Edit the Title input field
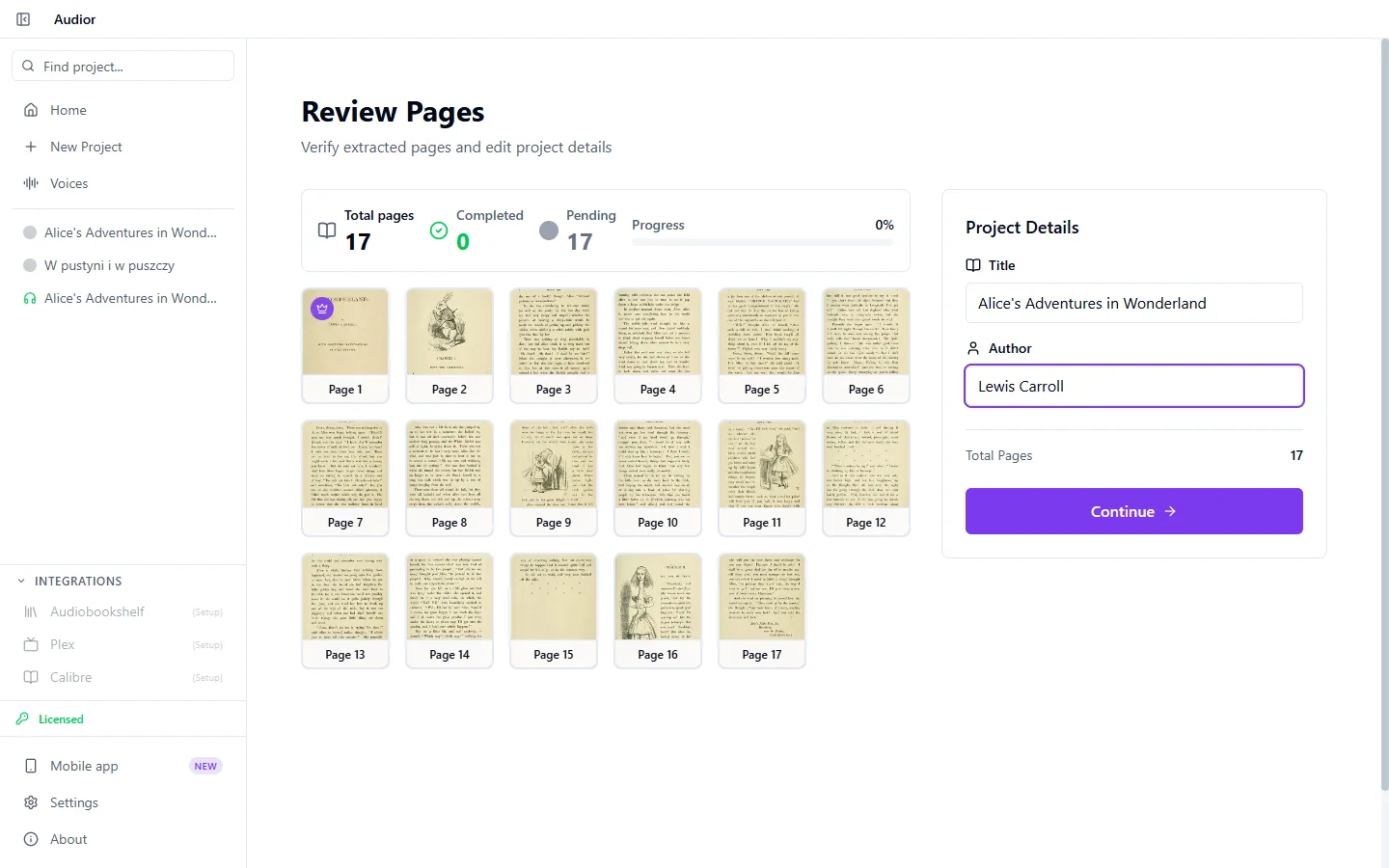 (1134, 303)
